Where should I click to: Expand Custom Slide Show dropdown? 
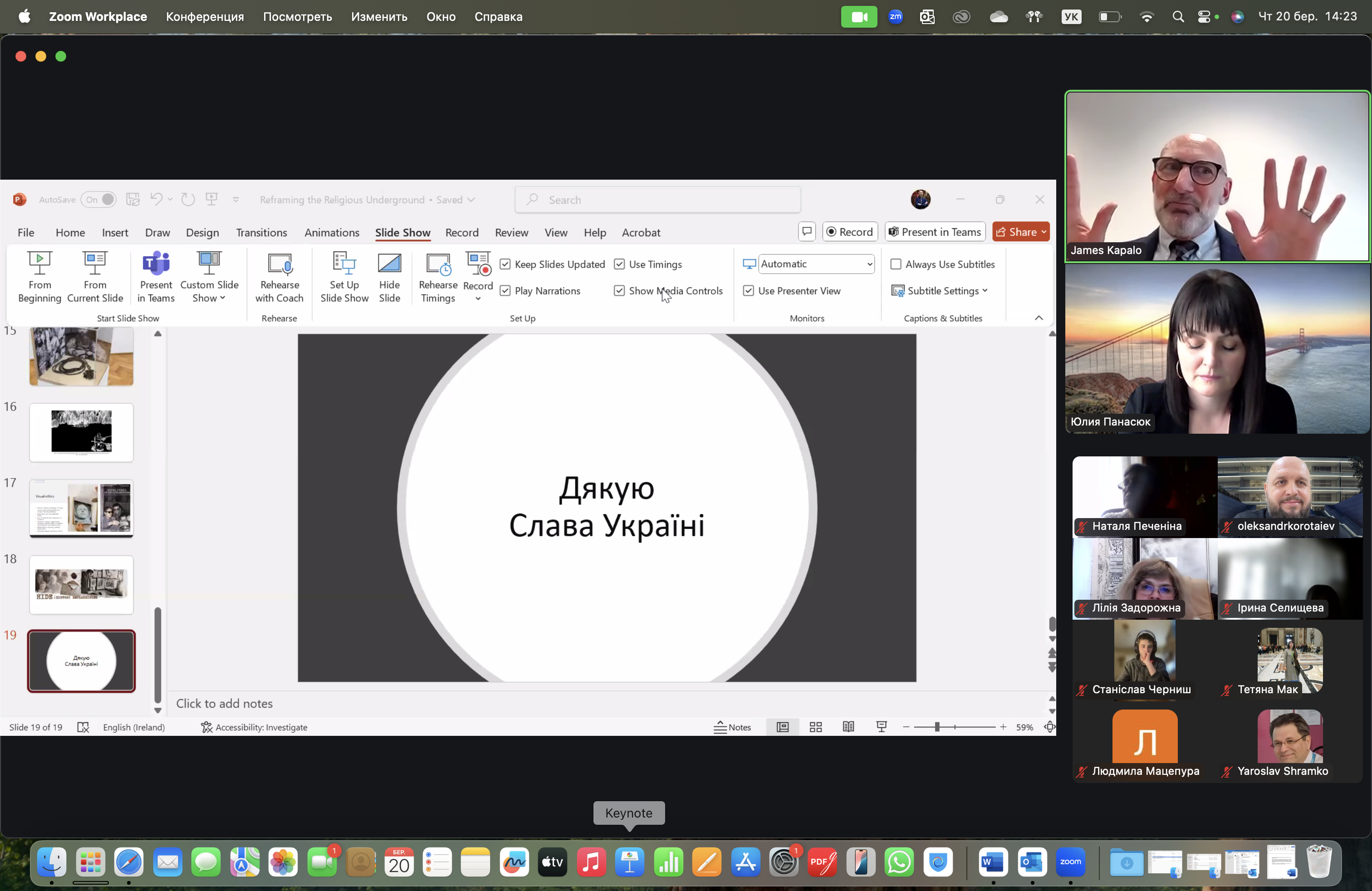tap(222, 298)
